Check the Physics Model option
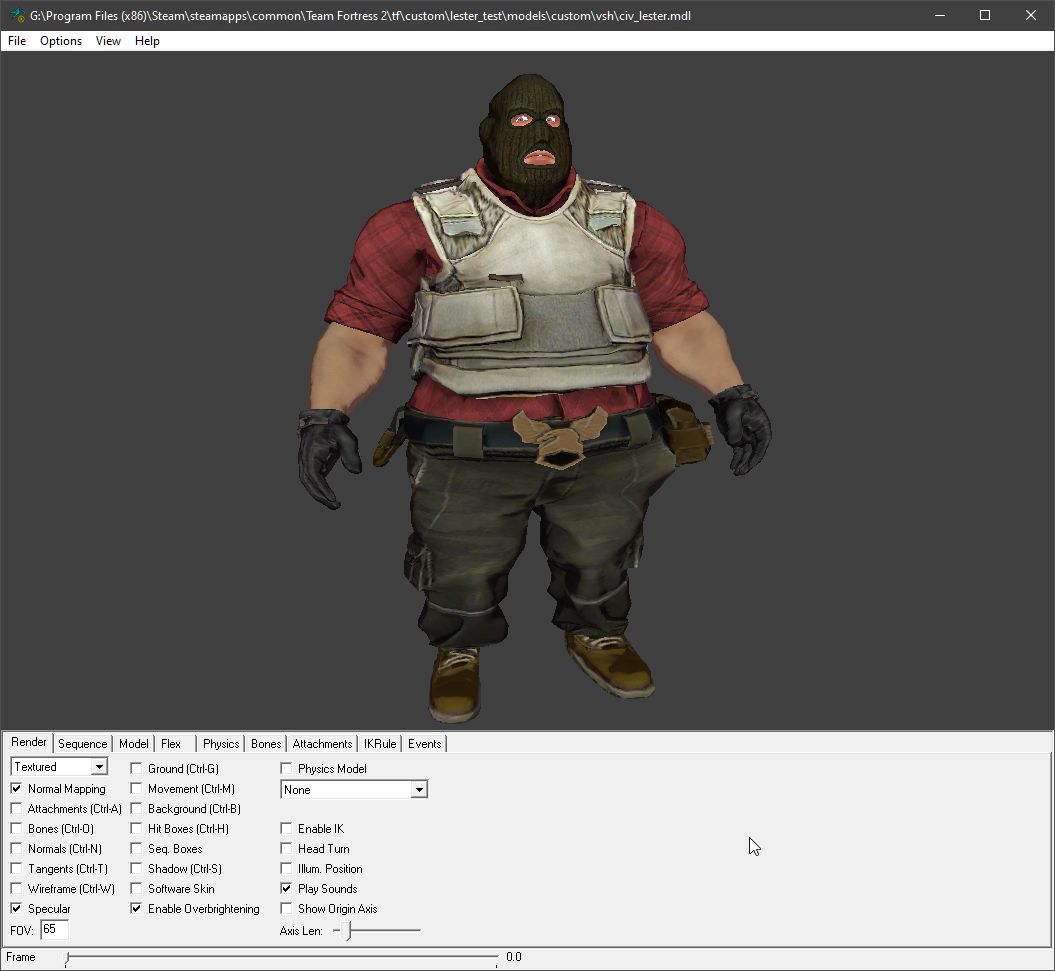The image size is (1055, 971). (x=286, y=768)
